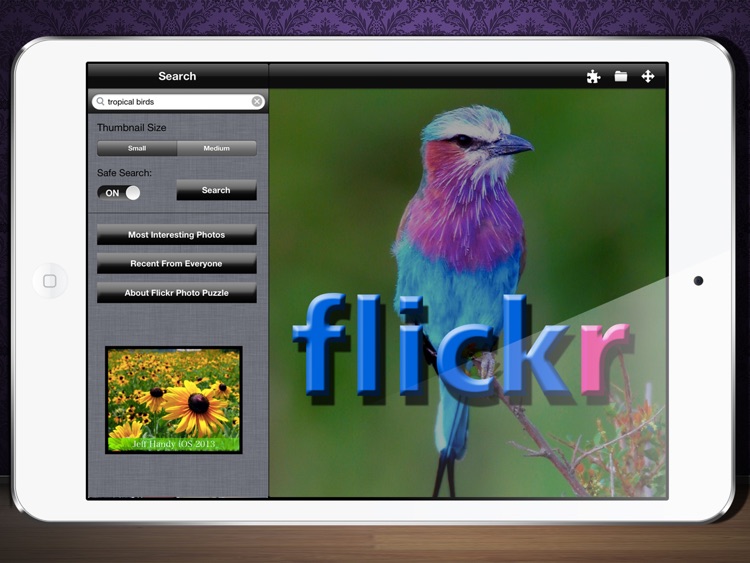Select Small thumbnail size
The height and width of the screenshot is (563, 750).
137,148
